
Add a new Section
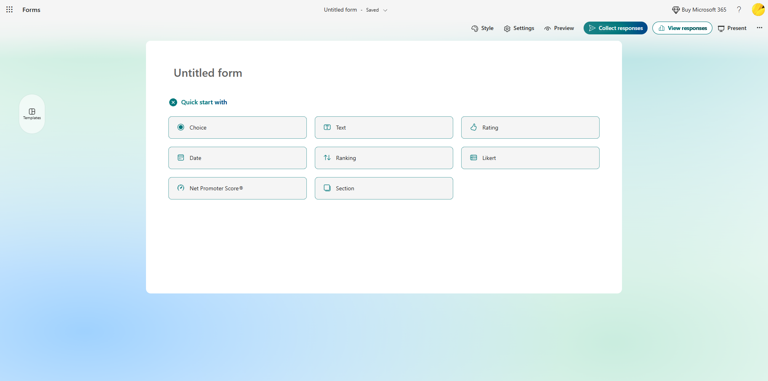tap(384, 188)
